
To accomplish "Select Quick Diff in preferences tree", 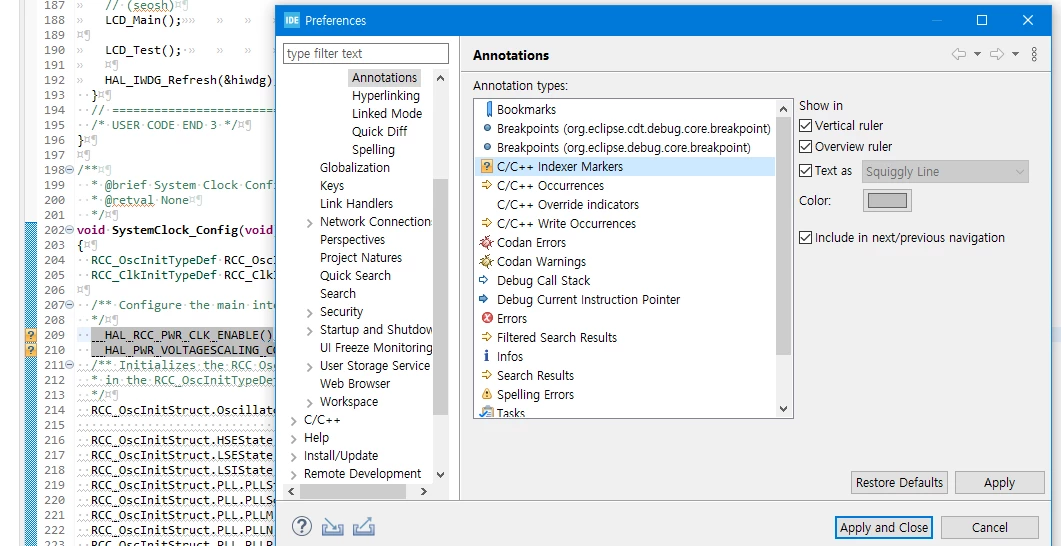I will (x=379, y=131).
